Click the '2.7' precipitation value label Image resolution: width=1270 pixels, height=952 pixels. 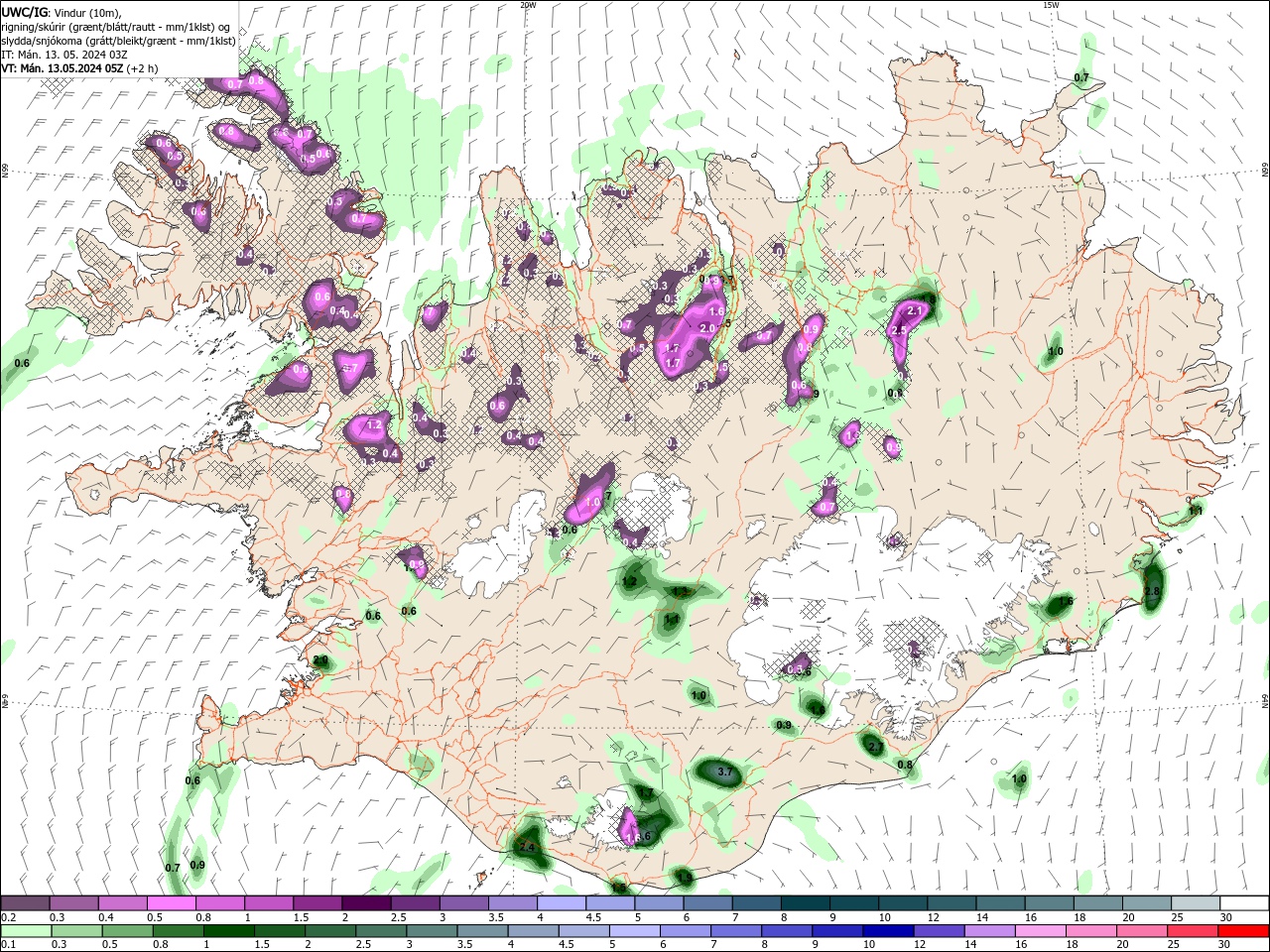click(x=876, y=747)
